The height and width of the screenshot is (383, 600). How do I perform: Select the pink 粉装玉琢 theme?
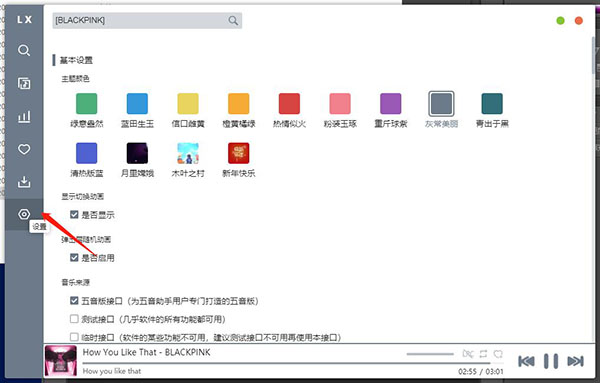click(x=340, y=104)
